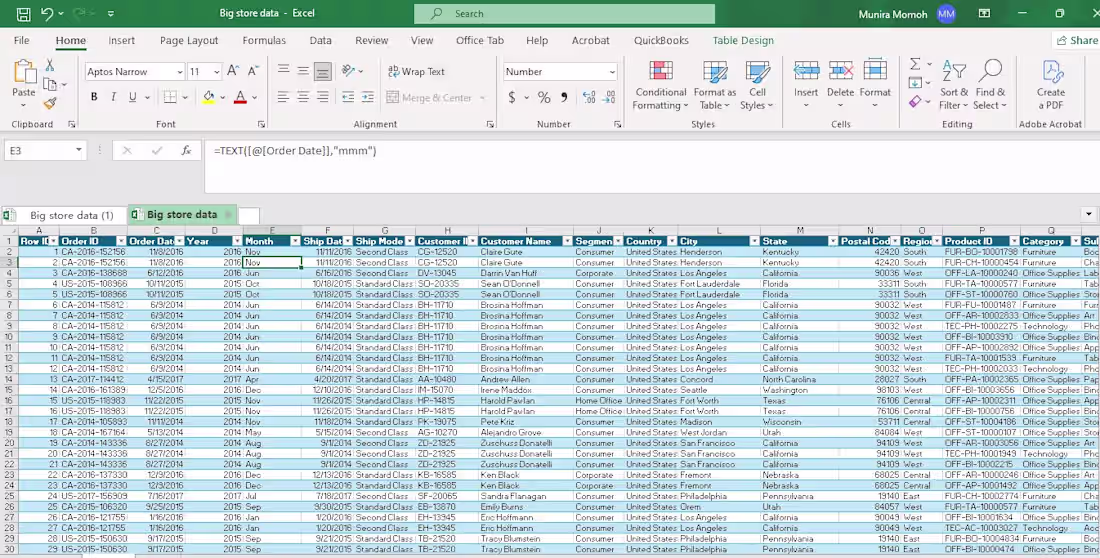Toggle Center alignment
Screen dimensions: 1100x558
[303, 98]
